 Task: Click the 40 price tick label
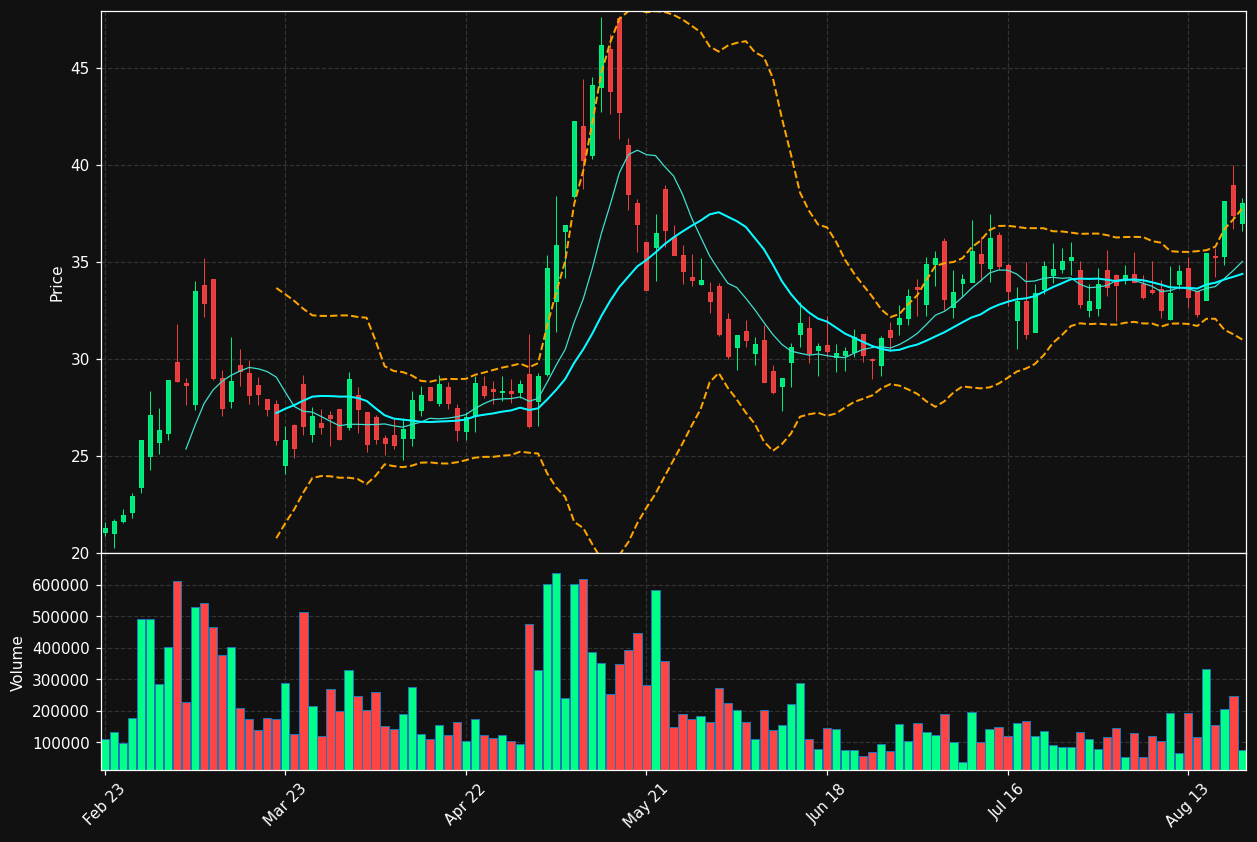coord(79,166)
